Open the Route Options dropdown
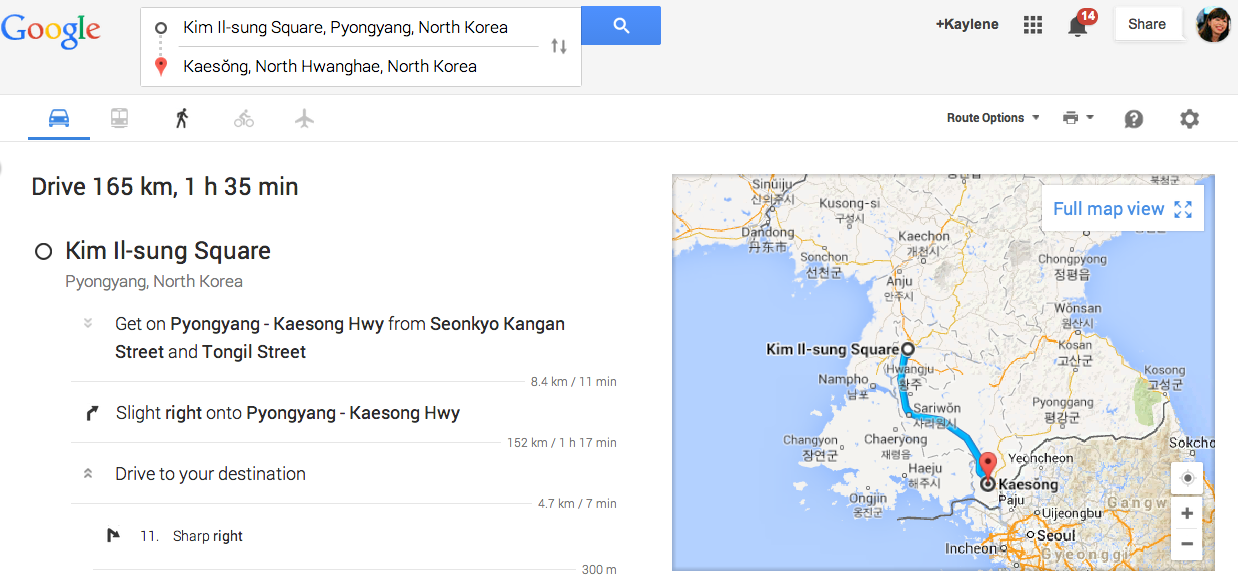1238x582 pixels. (x=993, y=118)
